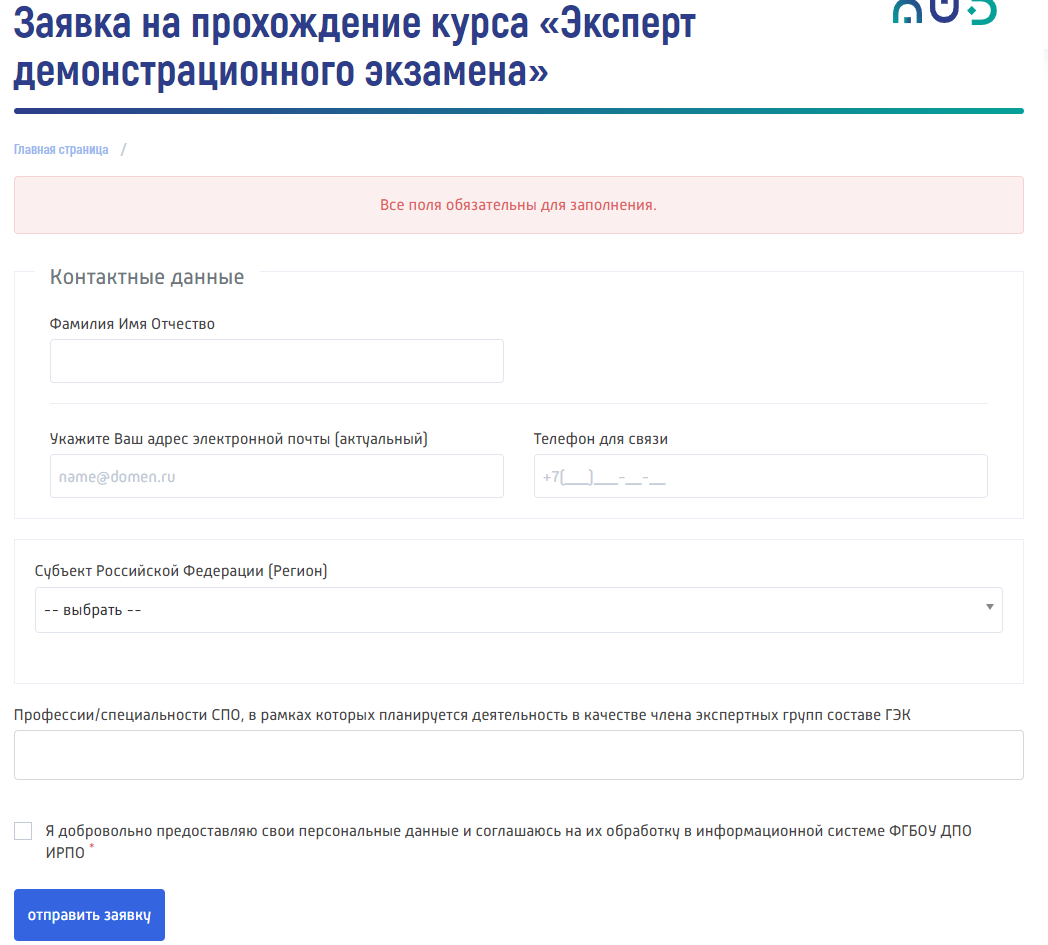Focus the email field with name@domen.ru placeholder
The width and height of the screenshot is (1048, 945).
tap(276, 477)
